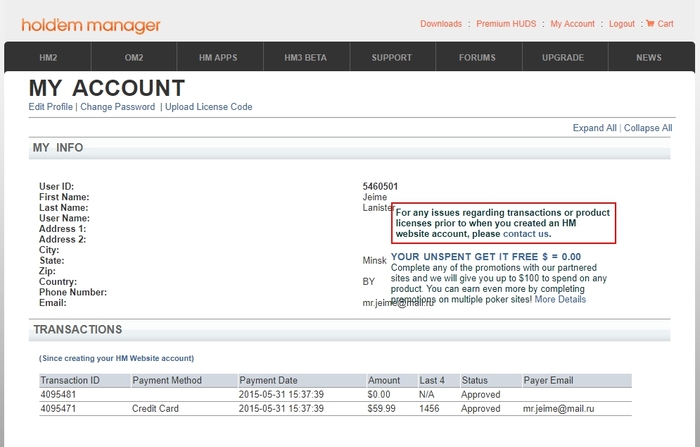Viewport: 700px width, 447px height.
Task: Click N/A in Last 4 column
Action: coord(426,395)
